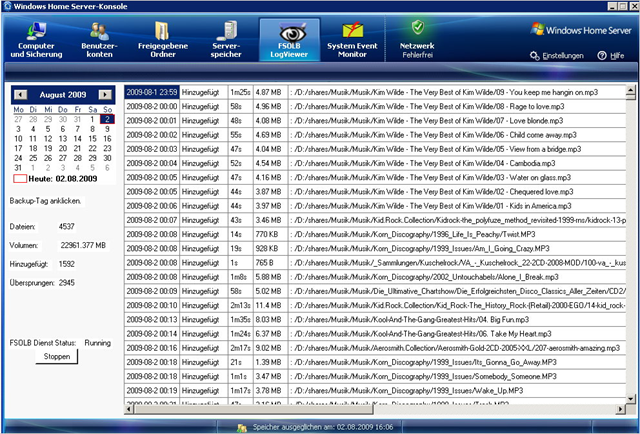The image size is (640, 434).
Task: Select row with Alone_I_Break.mp3
Action: click(375, 277)
